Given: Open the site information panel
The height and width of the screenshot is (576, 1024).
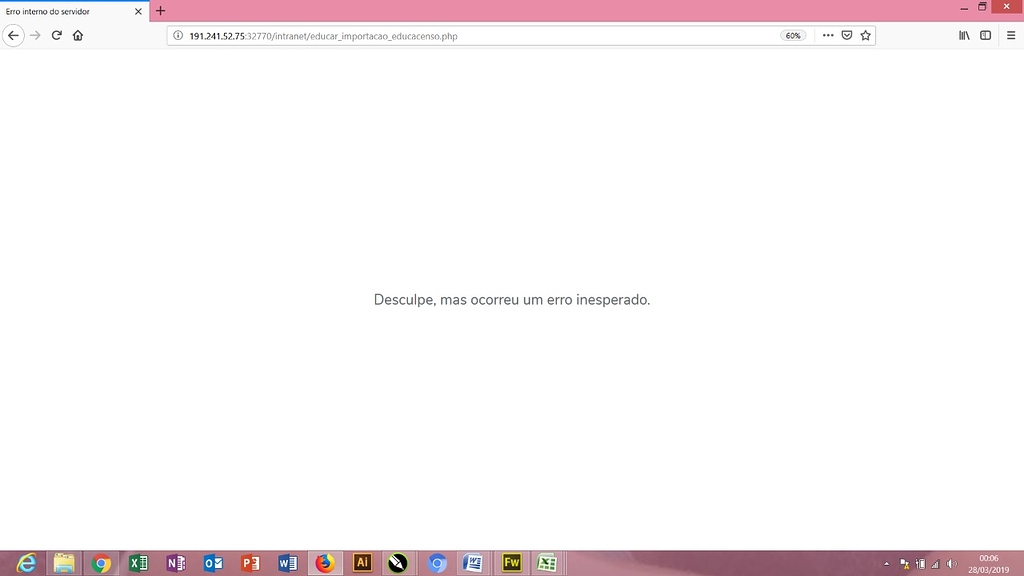Looking at the screenshot, I should 178,35.
